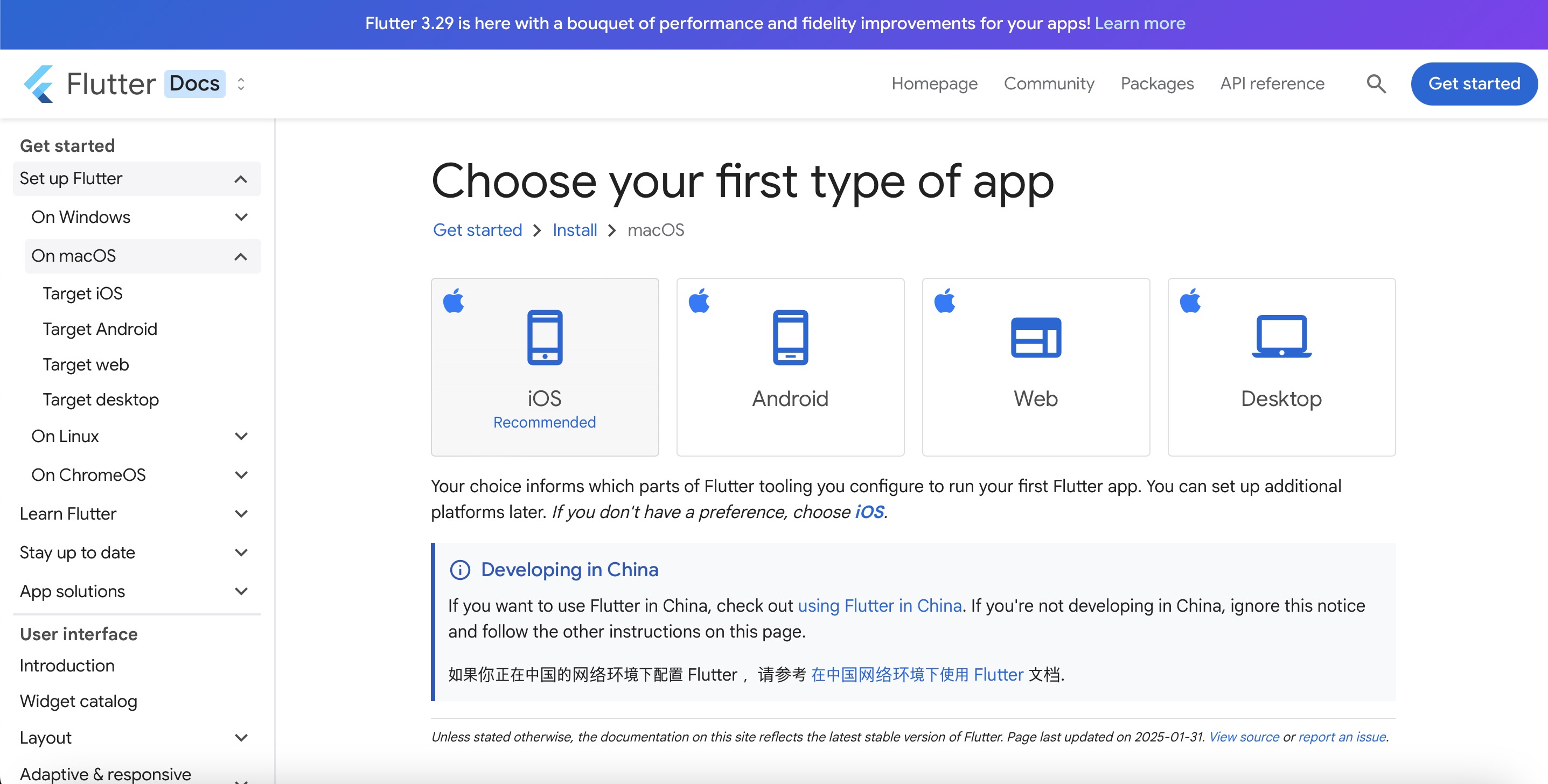Open the search magnifier icon
1548x784 pixels.
click(x=1376, y=83)
